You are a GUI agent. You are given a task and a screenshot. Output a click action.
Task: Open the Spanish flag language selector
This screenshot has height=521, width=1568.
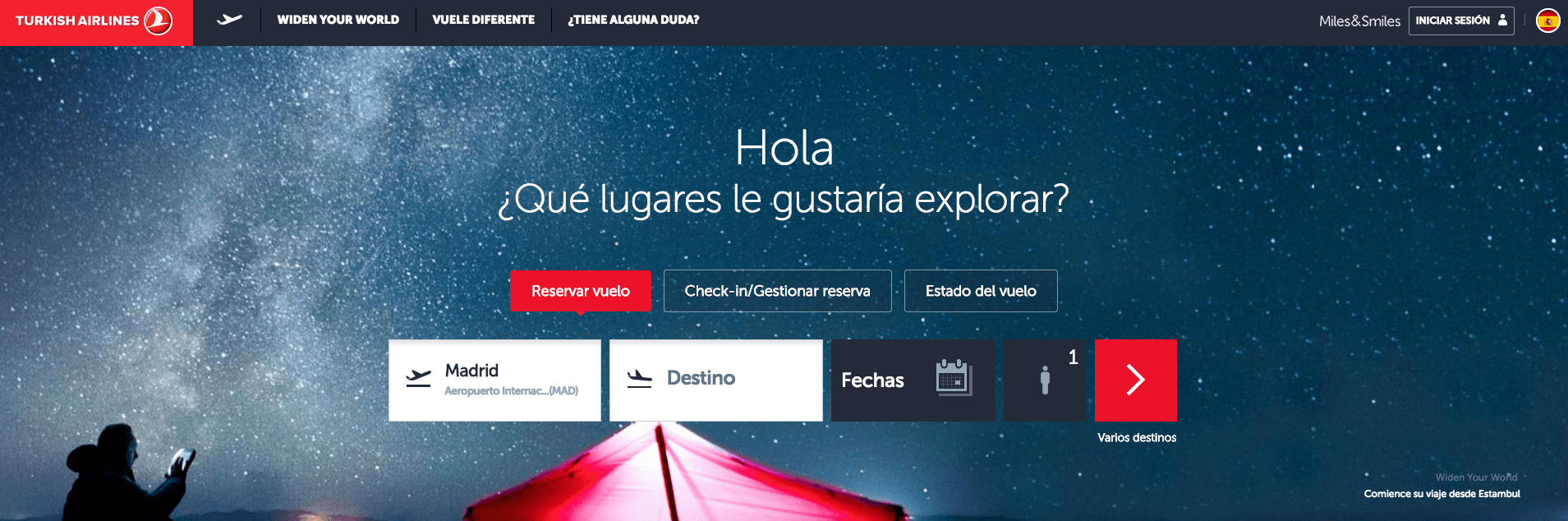tap(1548, 21)
